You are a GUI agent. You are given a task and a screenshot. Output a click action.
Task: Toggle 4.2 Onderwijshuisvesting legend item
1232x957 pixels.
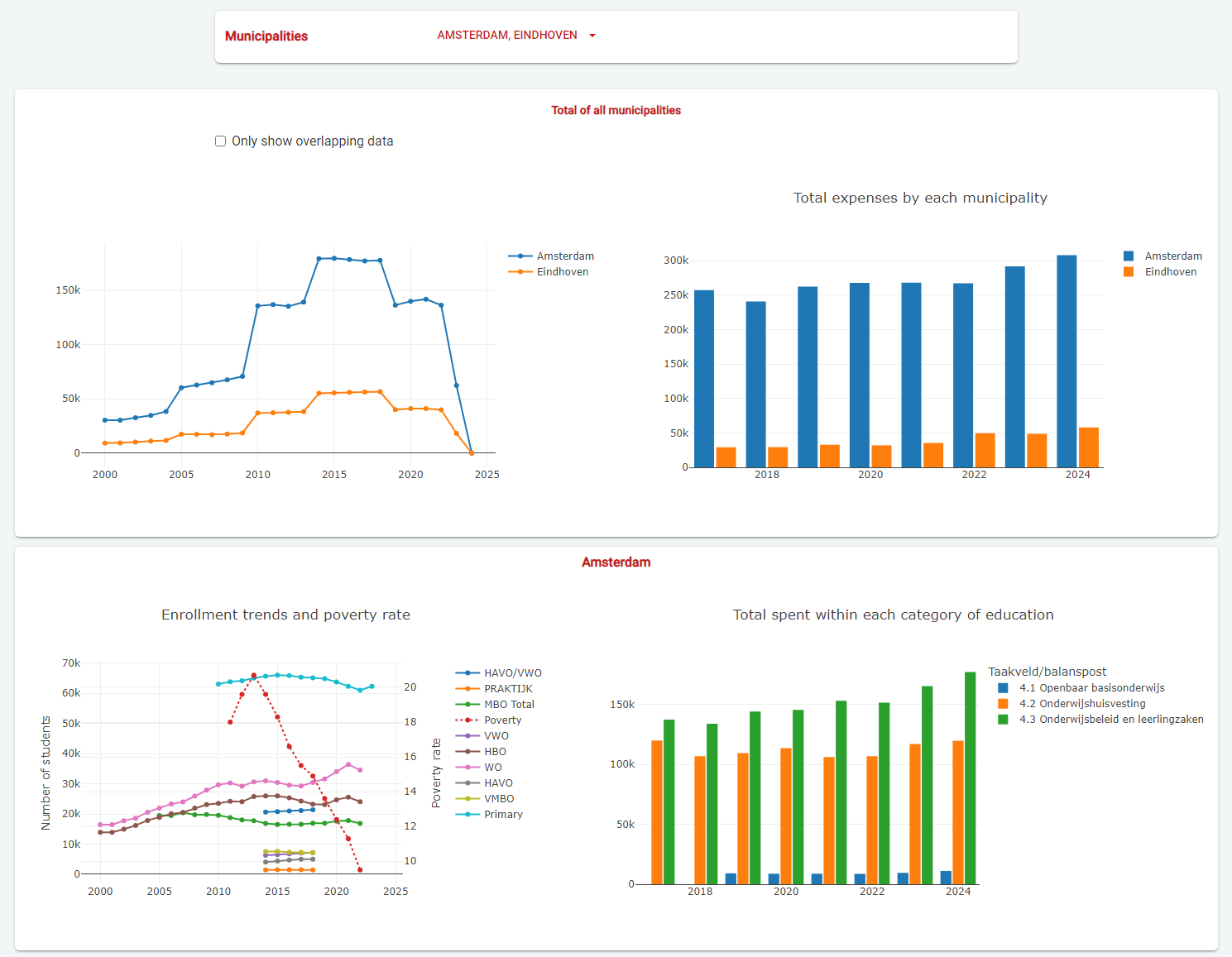click(1081, 704)
